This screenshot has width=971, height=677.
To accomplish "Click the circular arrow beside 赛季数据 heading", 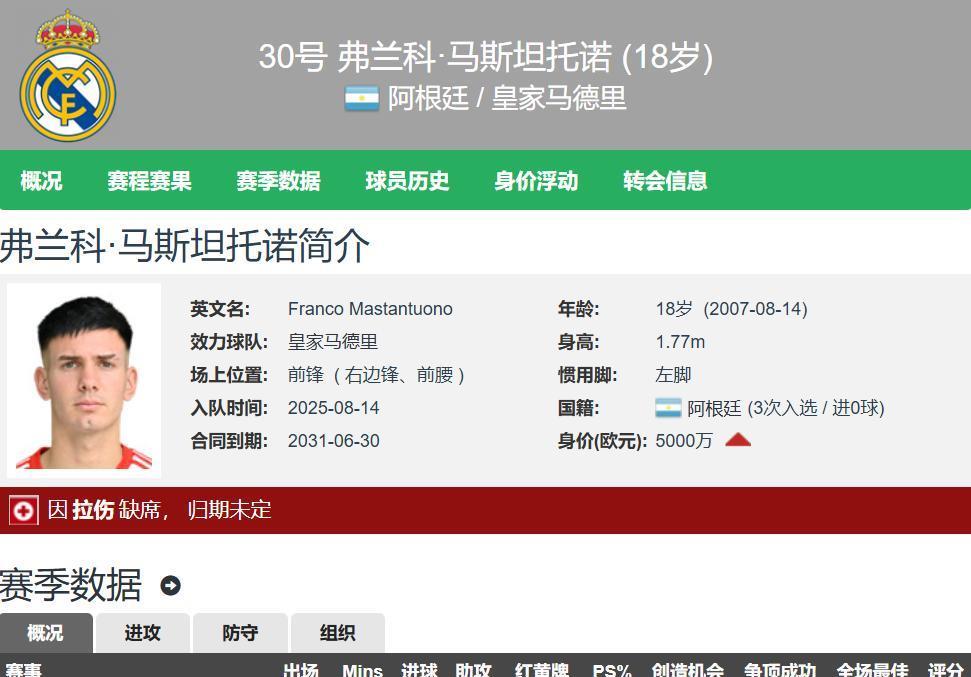I will click(170, 587).
